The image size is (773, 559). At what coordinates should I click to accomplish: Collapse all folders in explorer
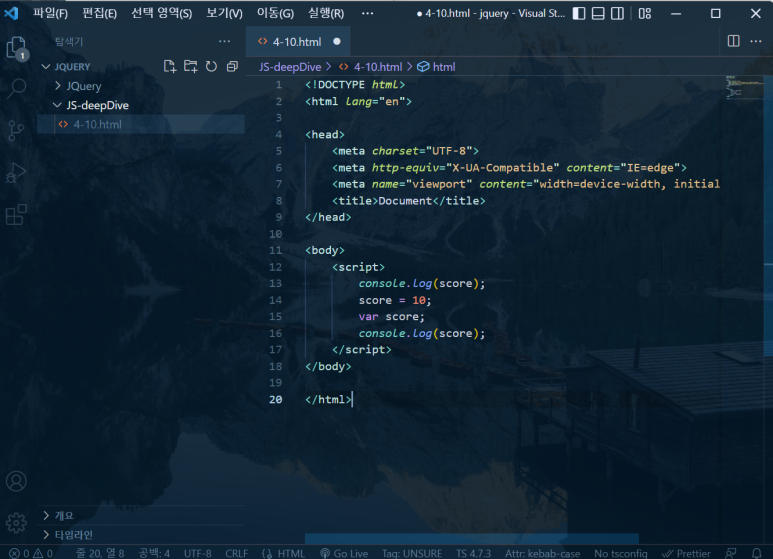(232, 67)
